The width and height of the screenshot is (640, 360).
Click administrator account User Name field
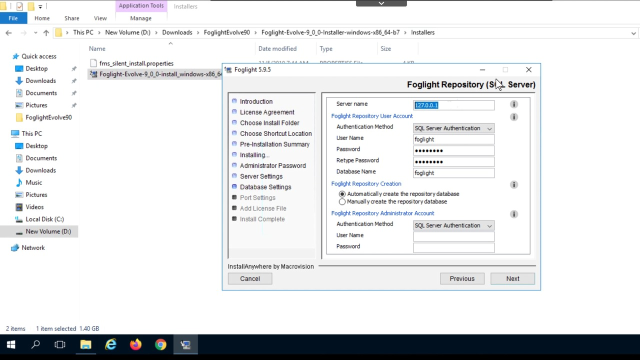click(453, 236)
